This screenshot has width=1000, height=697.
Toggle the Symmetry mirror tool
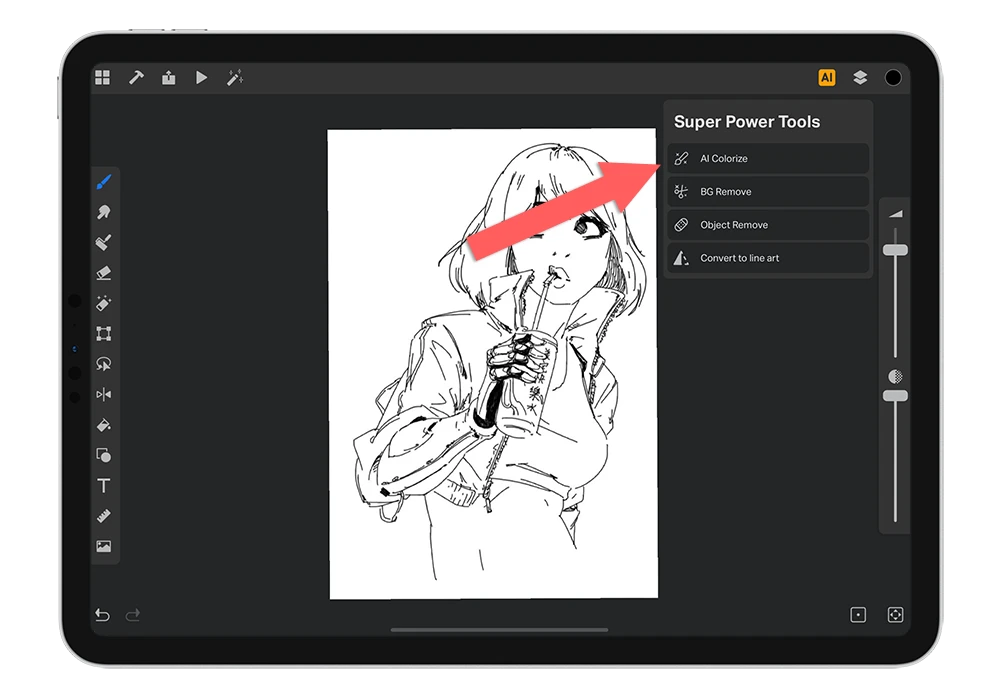(103, 395)
